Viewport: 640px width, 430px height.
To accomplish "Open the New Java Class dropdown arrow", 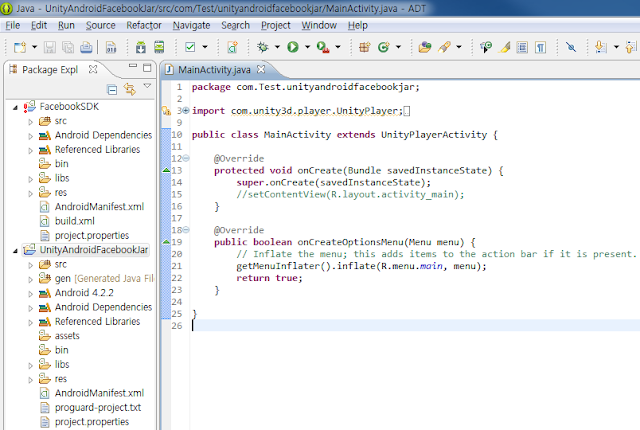I will click(x=398, y=47).
